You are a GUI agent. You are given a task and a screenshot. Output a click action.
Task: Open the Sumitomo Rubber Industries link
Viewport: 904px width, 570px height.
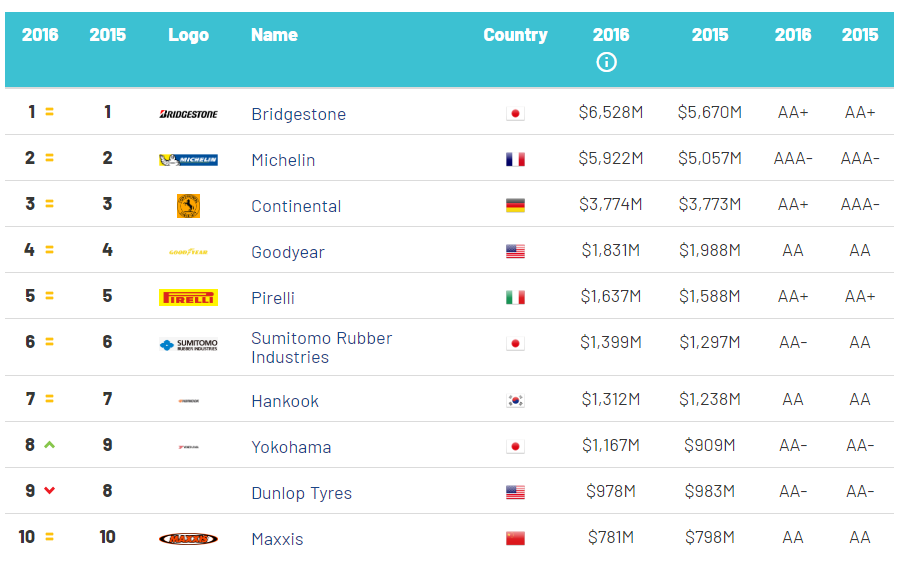pos(322,348)
